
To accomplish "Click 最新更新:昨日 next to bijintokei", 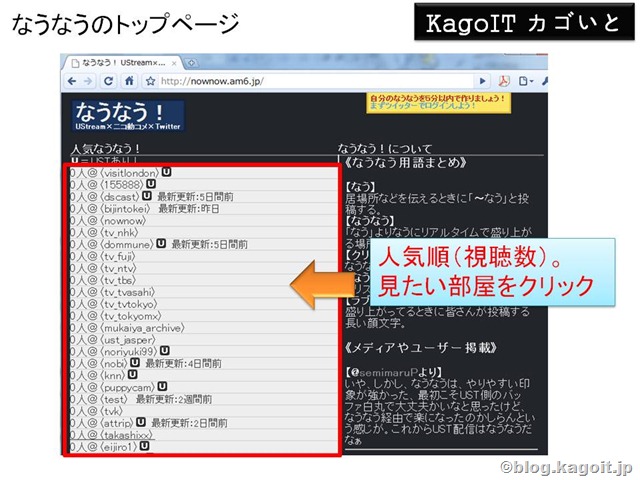I will tap(189, 209).
